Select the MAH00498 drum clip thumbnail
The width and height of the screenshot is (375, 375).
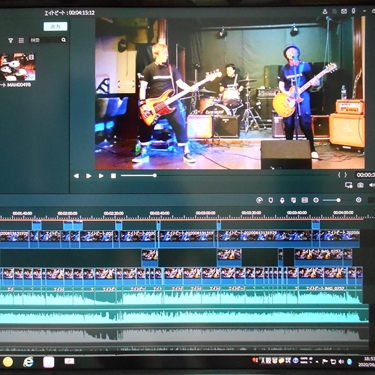click(17, 67)
